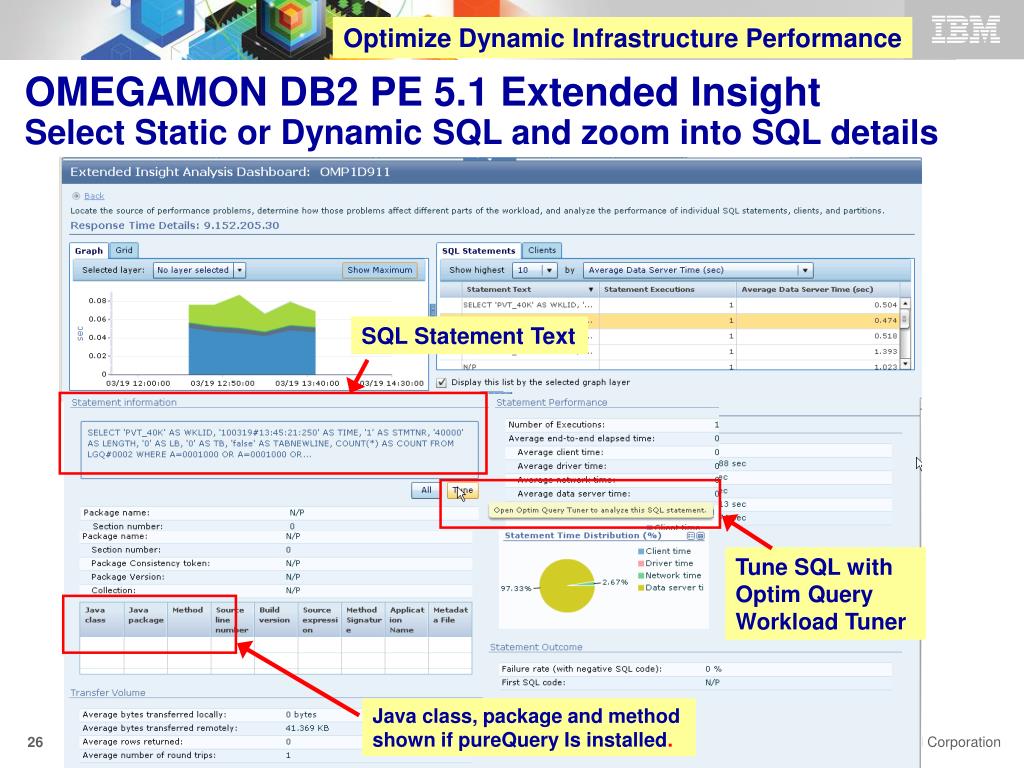This screenshot has height=768, width=1024.
Task: Click the statements list scroll up arrow
Action: (905, 304)
